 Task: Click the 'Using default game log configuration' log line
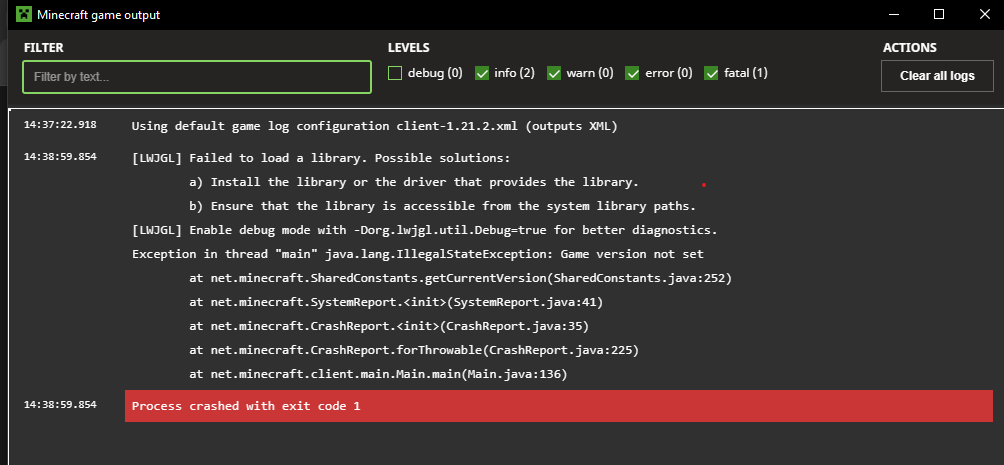pos(375,126)
